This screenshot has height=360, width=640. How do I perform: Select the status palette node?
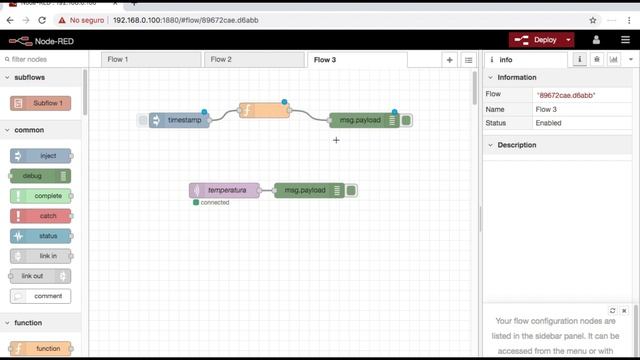point(40,236)
